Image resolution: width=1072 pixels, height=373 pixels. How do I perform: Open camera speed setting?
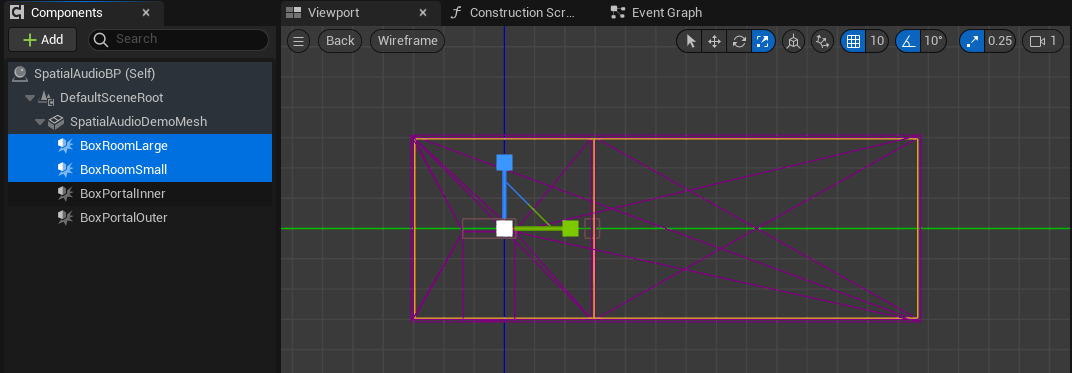[1043, 41]
